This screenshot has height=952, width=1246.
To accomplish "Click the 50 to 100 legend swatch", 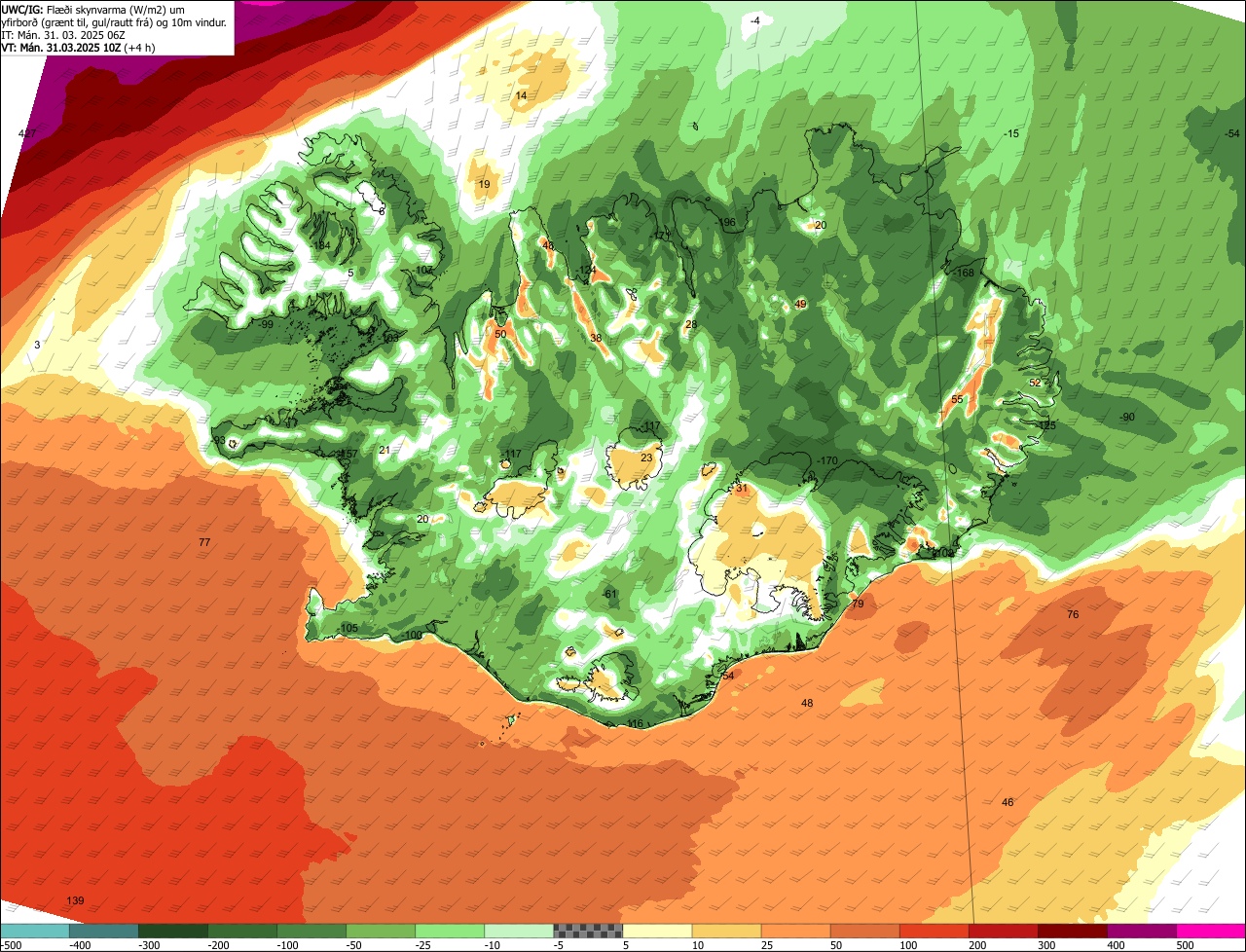I will (864, 931).
